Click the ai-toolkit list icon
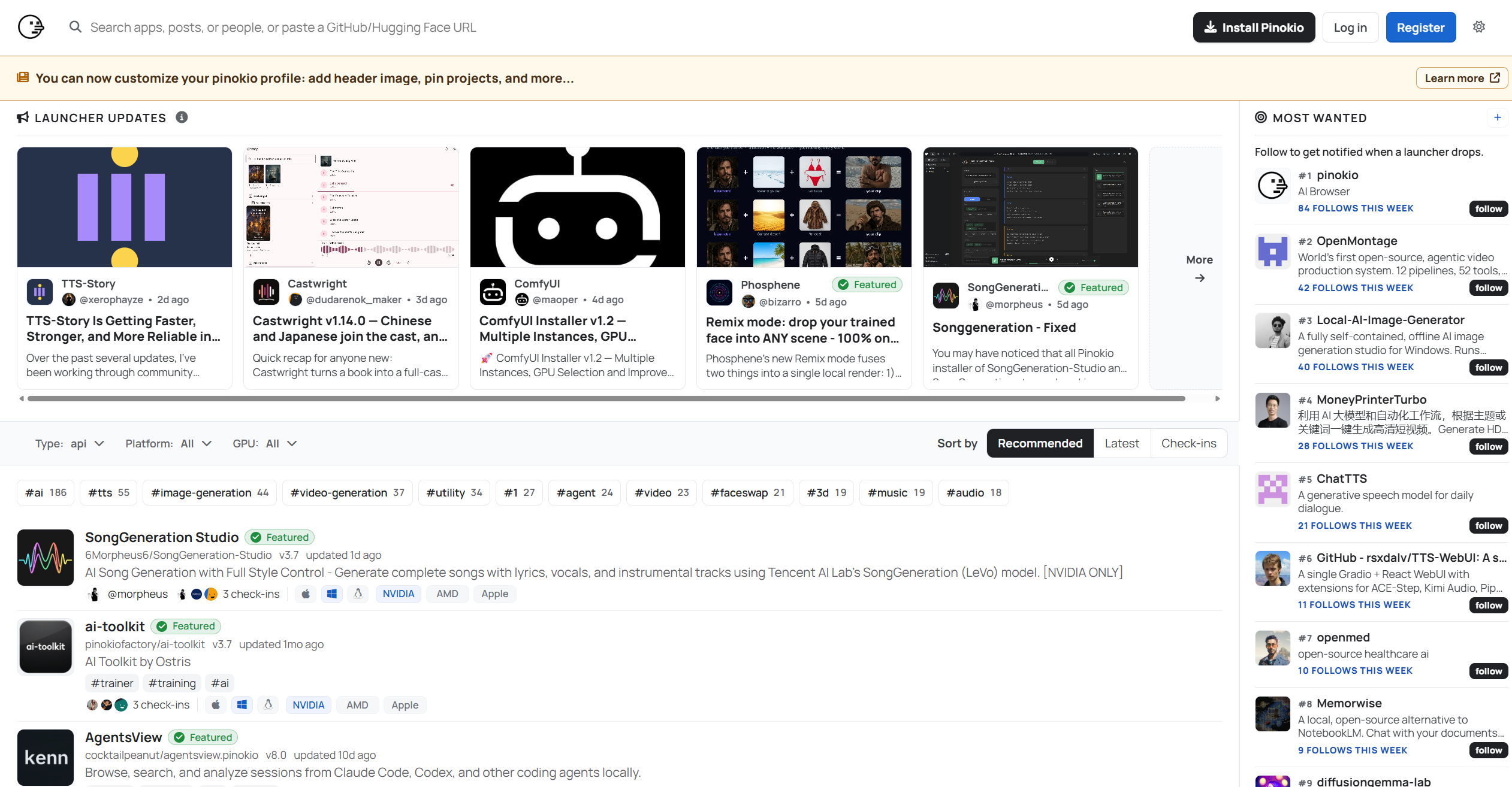This screenshot has width=1512, height=787. 46,647
